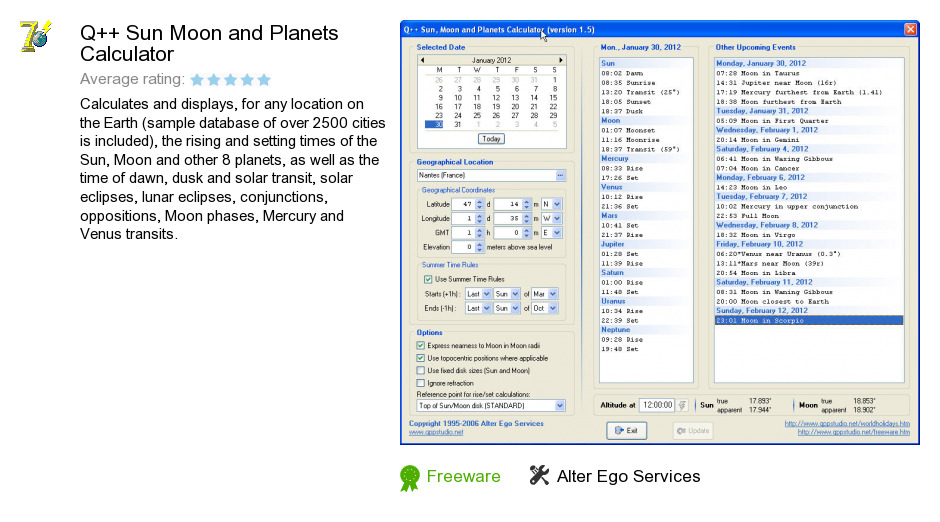
Task: Click the lightning icon next to altitude time
Action: point(682,405)
